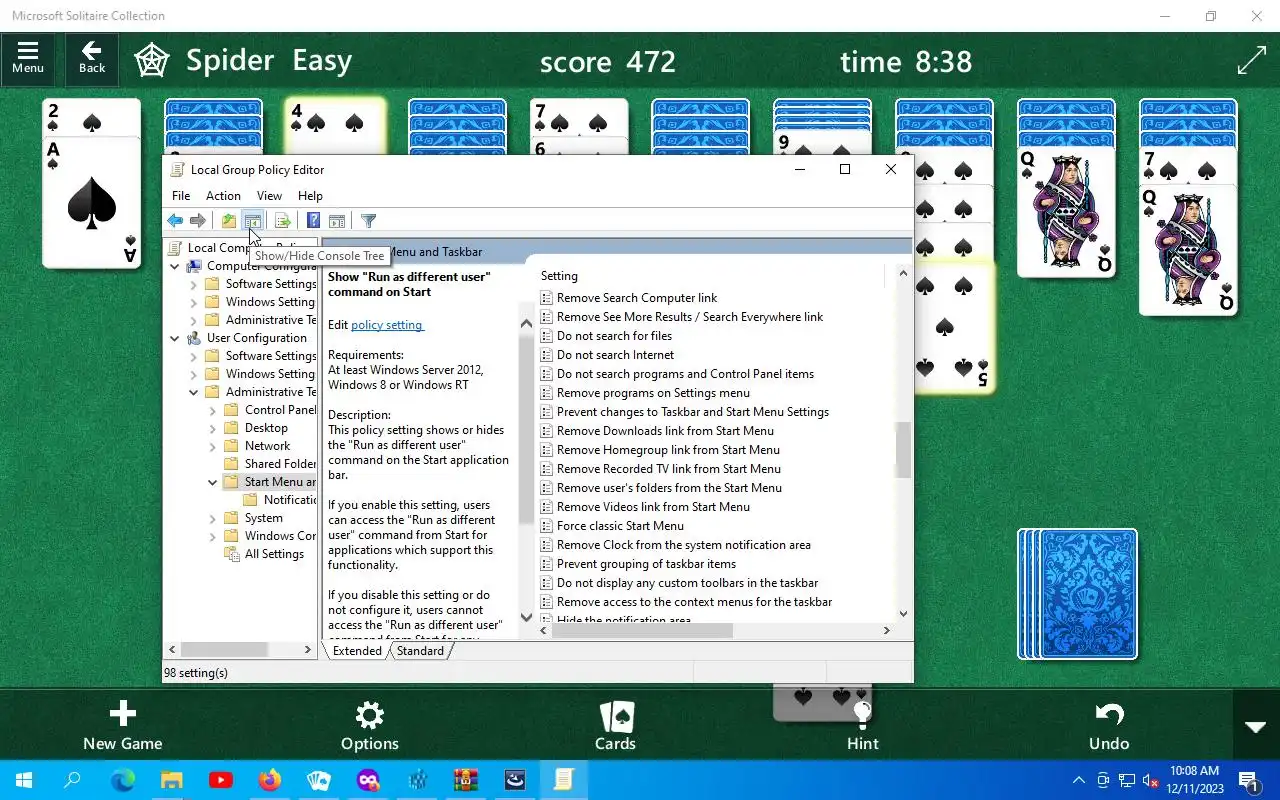Click the Export List toolbar icon
Image resolution: width=1280 pixels, height=800 pixels.
pyautogui.click(x=283, y=221)
